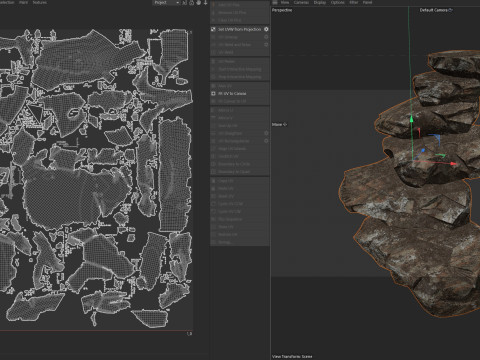Image resolution: width=480 pixels, height=360 pixels.
Task: Click the download arrow icon beside Project
Action: click(x=205, y=3)
